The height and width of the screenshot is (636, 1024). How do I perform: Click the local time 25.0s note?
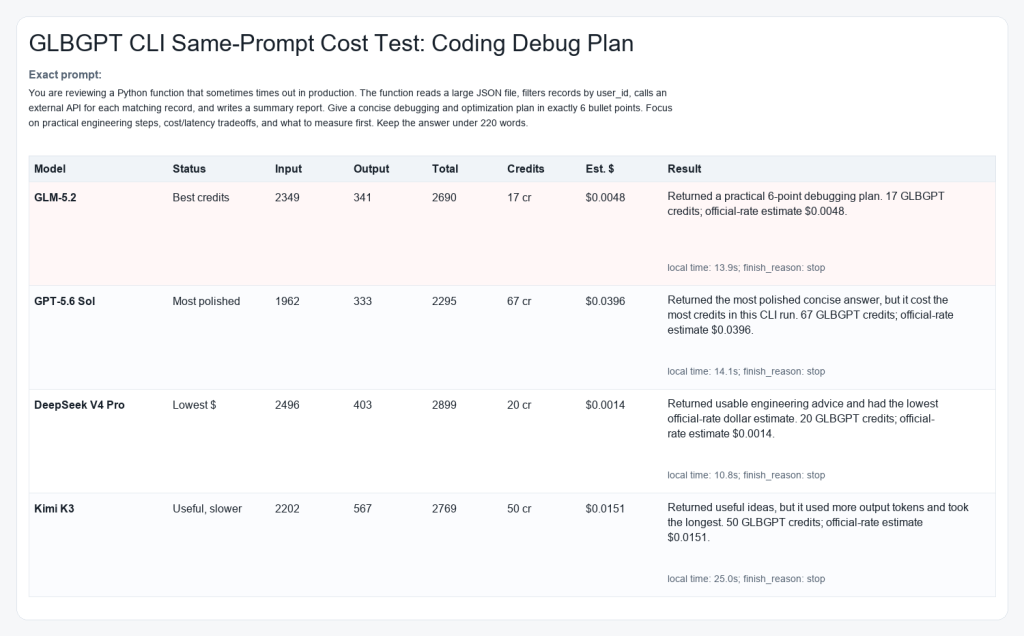[746, 579]
